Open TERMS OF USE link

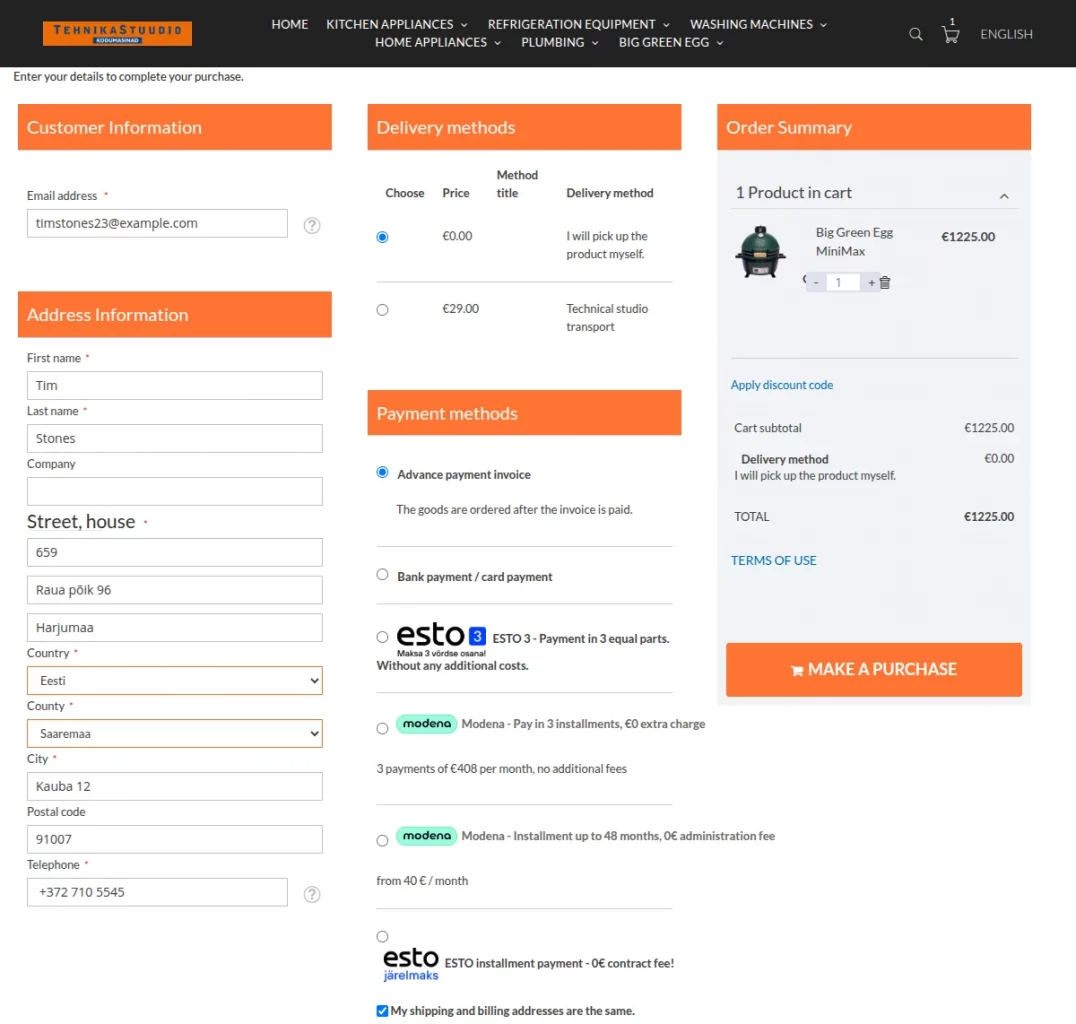tap(773, 560)
